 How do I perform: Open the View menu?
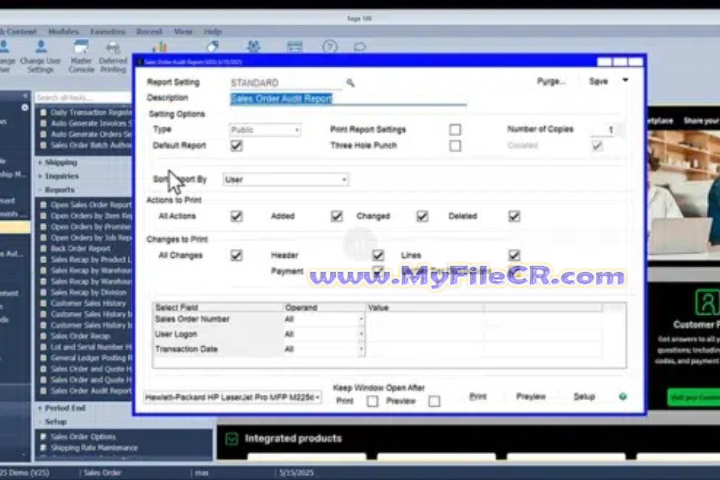click(183, 32)
